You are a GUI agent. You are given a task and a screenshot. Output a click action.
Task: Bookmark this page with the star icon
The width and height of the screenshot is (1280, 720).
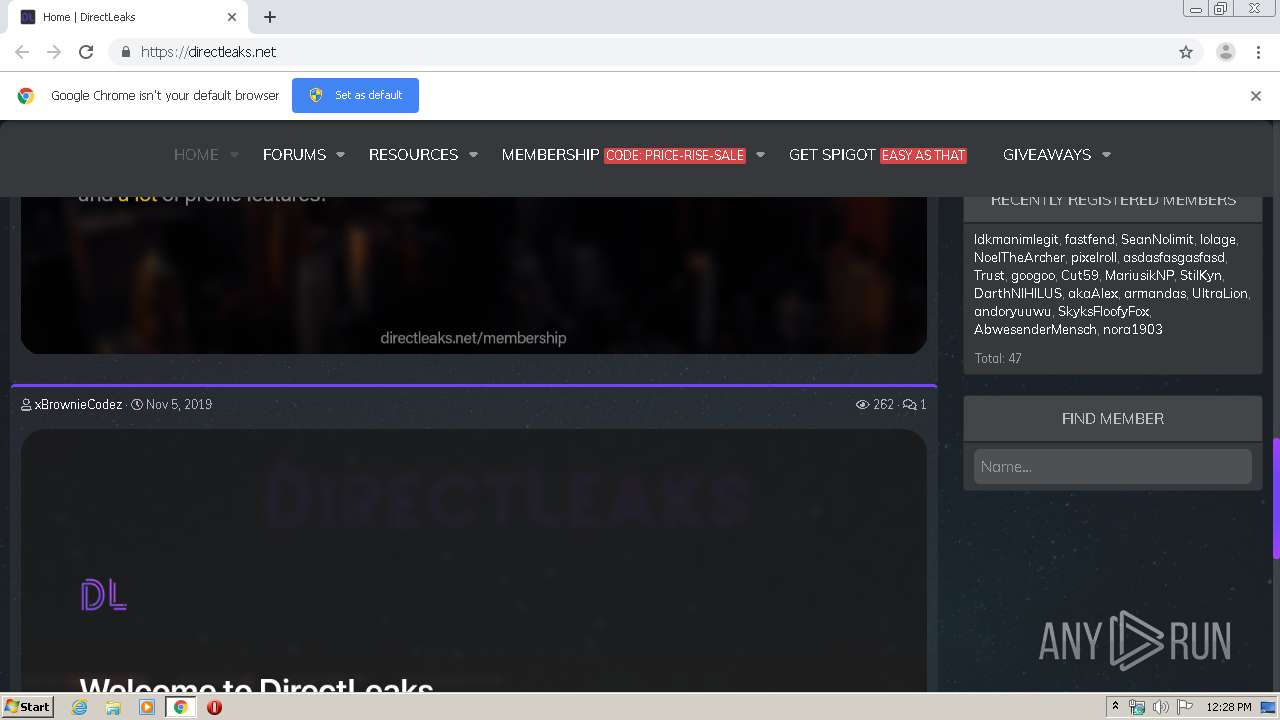1186,52
